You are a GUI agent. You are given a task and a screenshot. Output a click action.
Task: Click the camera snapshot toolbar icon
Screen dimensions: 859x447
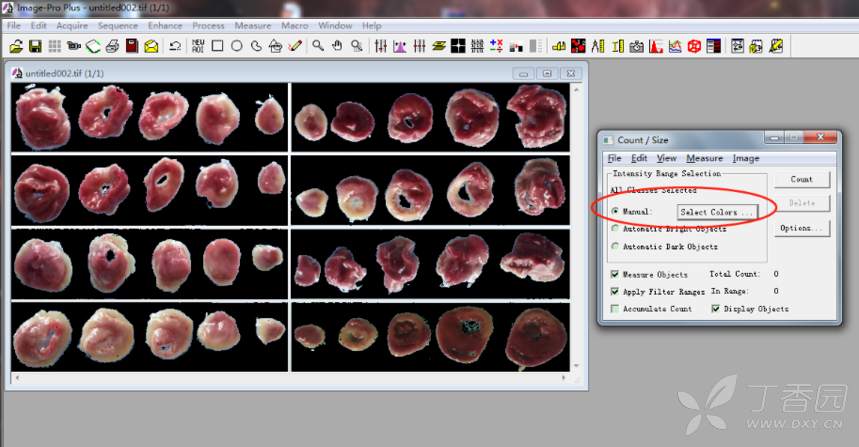click(x=637, y=46)
